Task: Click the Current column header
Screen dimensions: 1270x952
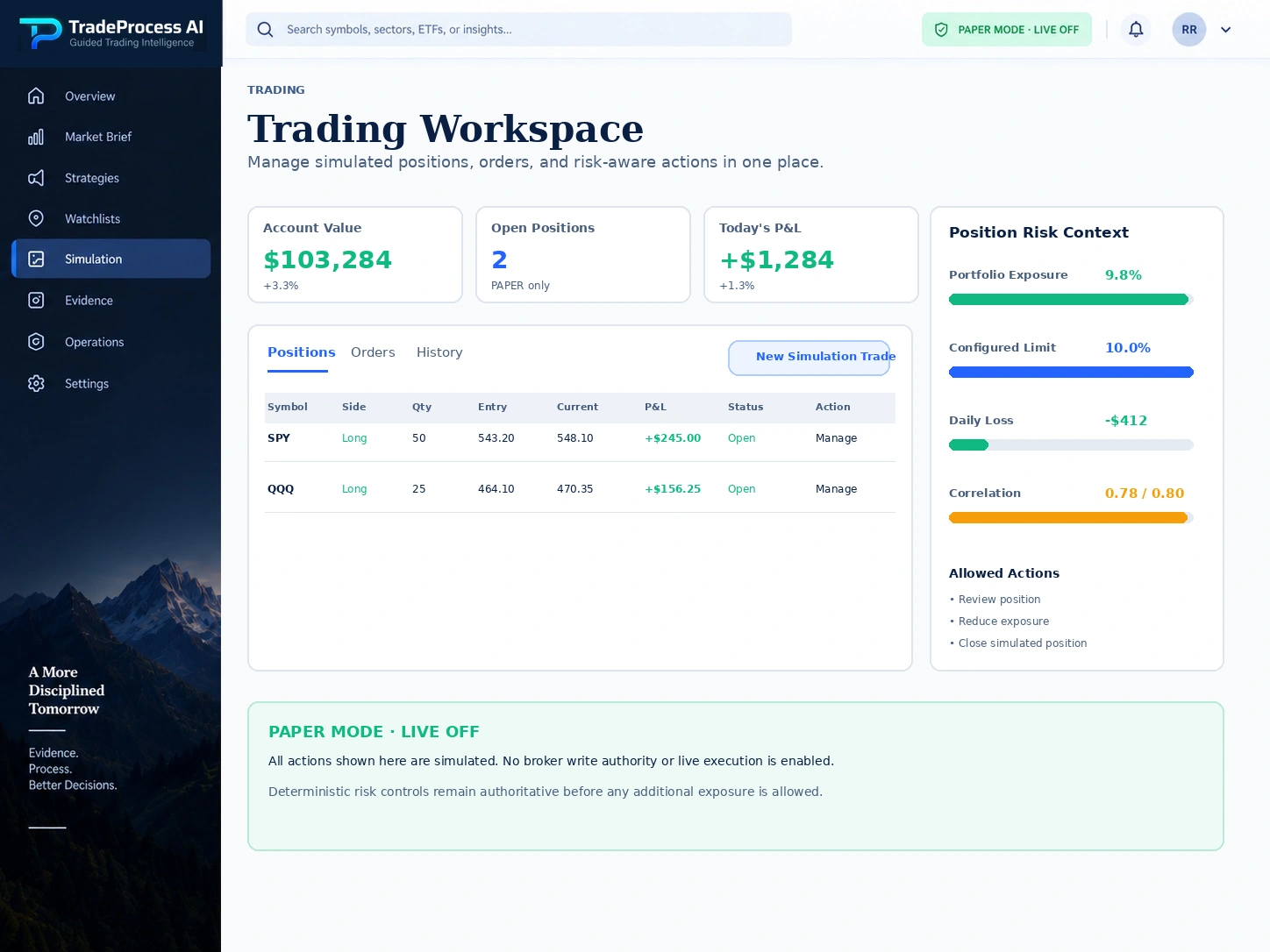Action: point(577,407)
